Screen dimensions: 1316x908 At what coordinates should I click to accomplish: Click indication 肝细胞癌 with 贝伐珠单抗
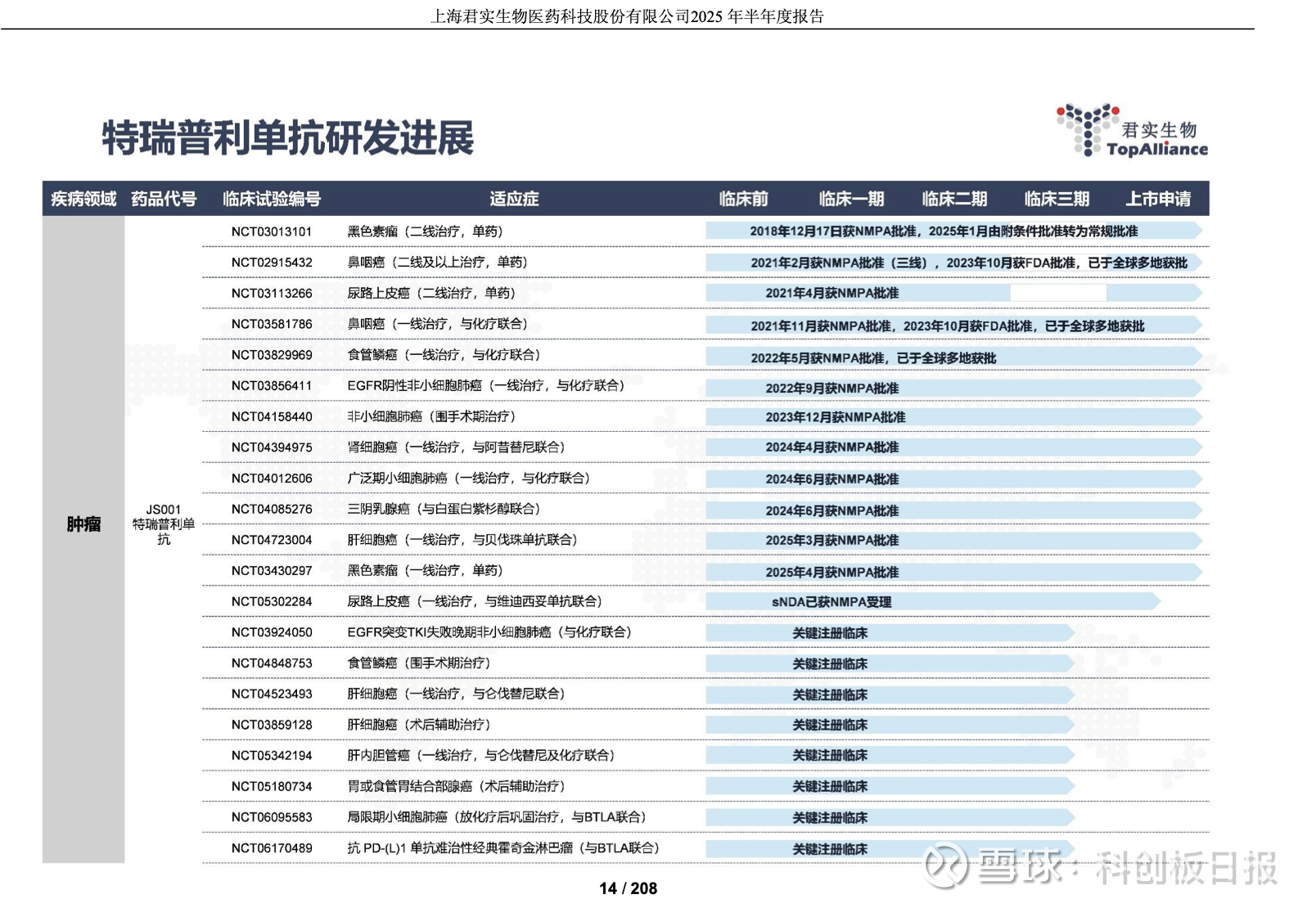[x=462, y=540]
